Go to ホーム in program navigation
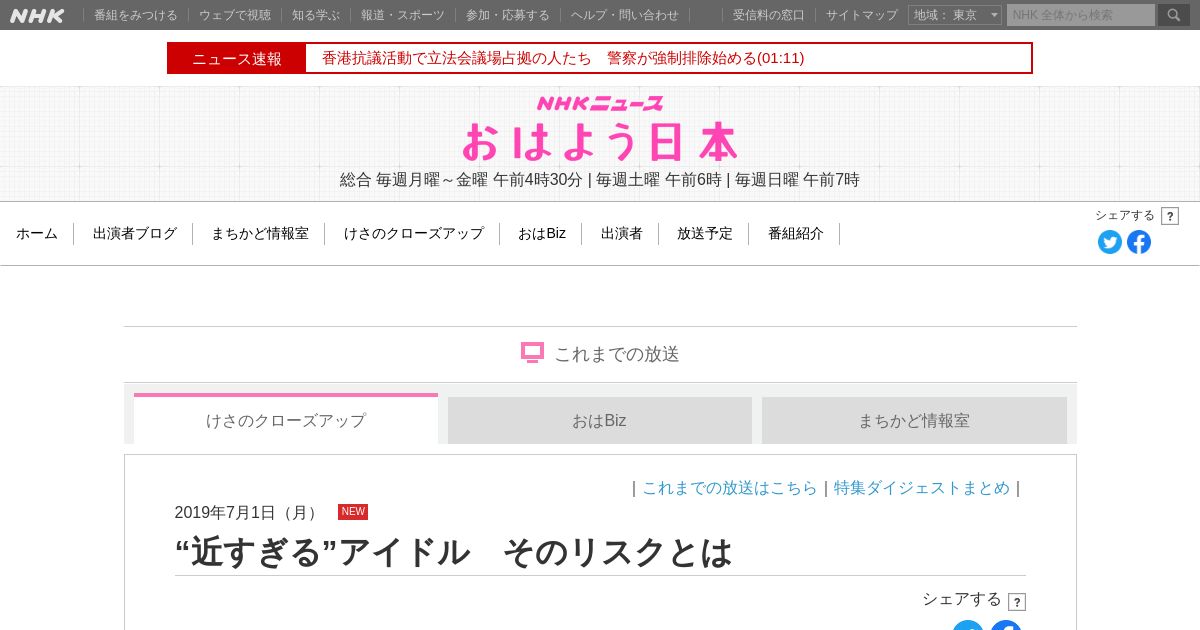The height and width of the screenshot is (630, 1200). click(37, 233)
